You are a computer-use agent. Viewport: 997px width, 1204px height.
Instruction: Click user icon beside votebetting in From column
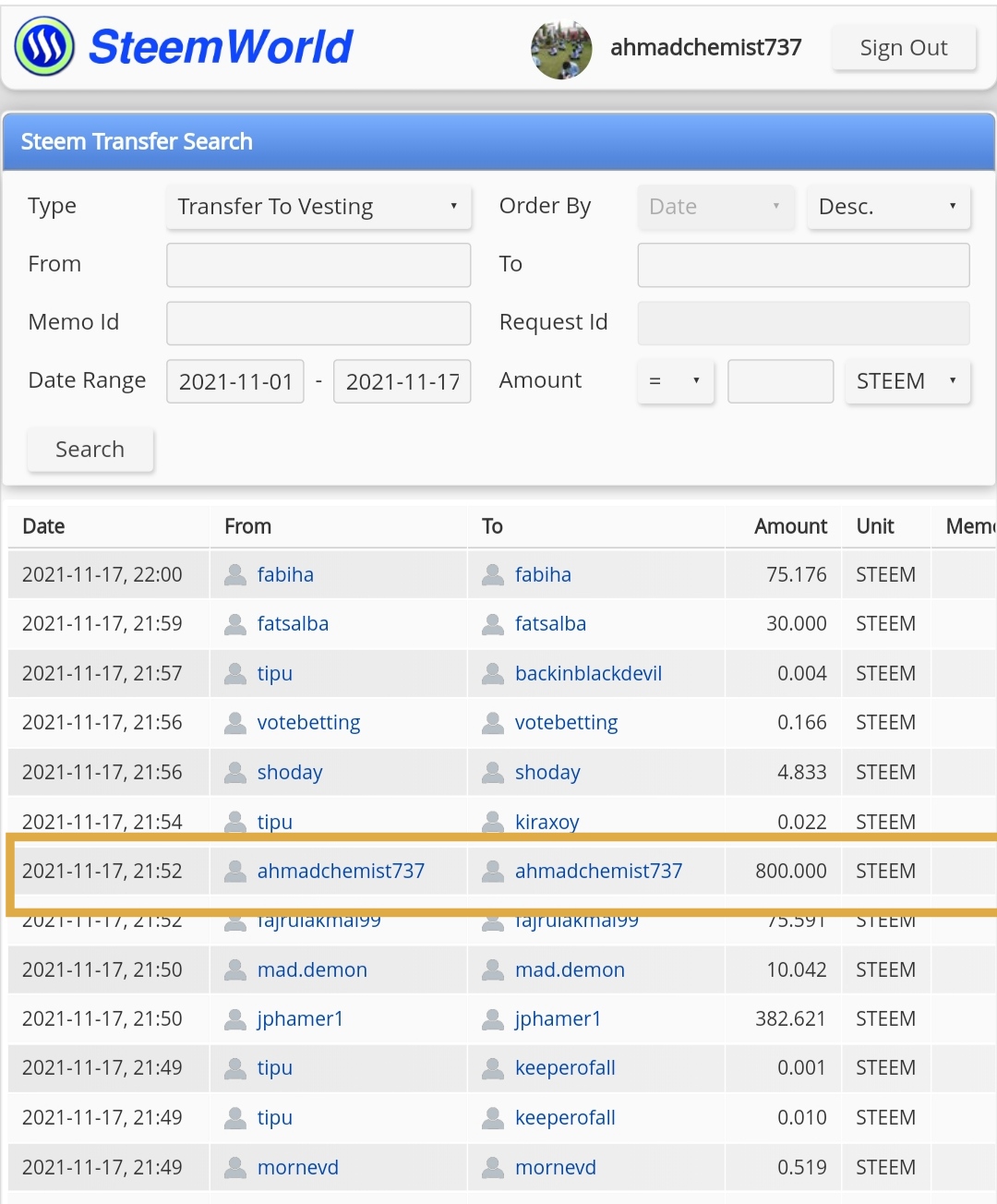[x=235, y=723]
